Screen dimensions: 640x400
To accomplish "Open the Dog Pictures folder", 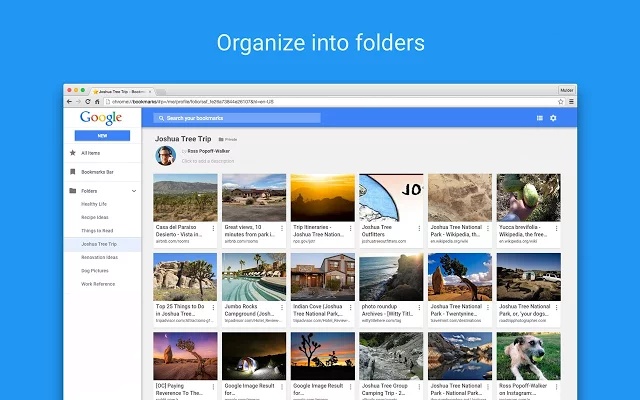I will (x=95, y=271).
